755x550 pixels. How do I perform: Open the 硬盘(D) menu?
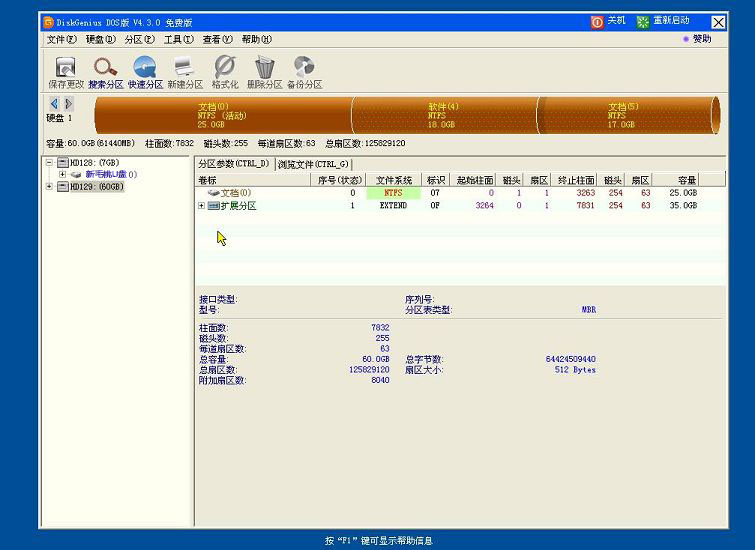coord(101,39)
